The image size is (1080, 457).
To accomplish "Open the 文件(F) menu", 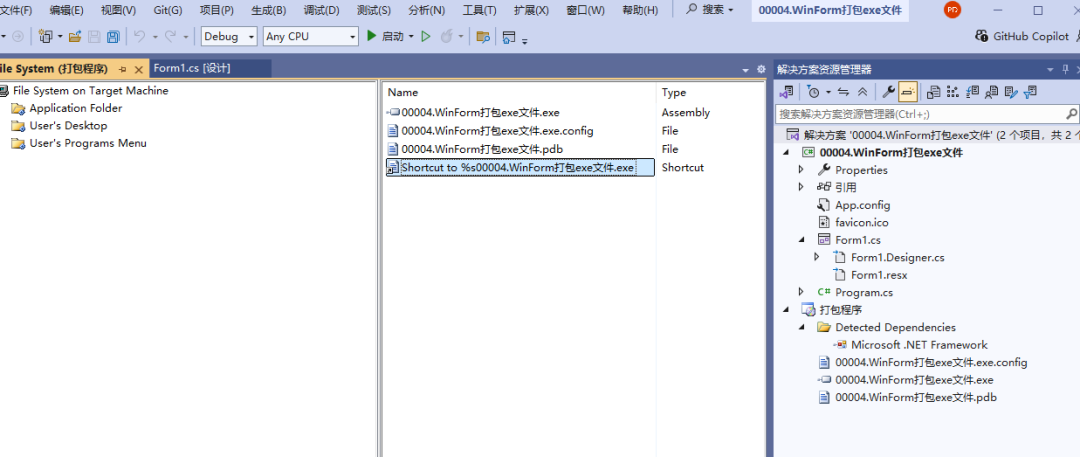I will pyautogui.click(x=16, y=10).
